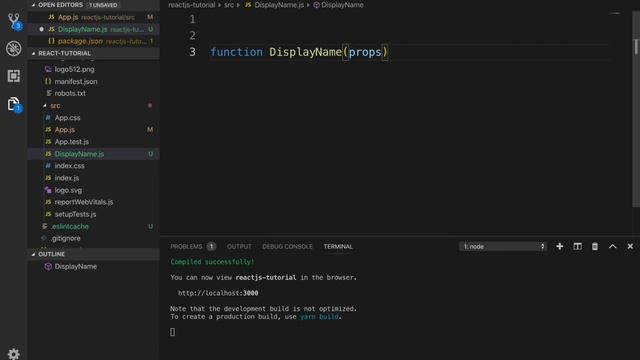Create a new terminal with plus icon
The height and width of the screenshot is (360, 640).
coord(560,247)
